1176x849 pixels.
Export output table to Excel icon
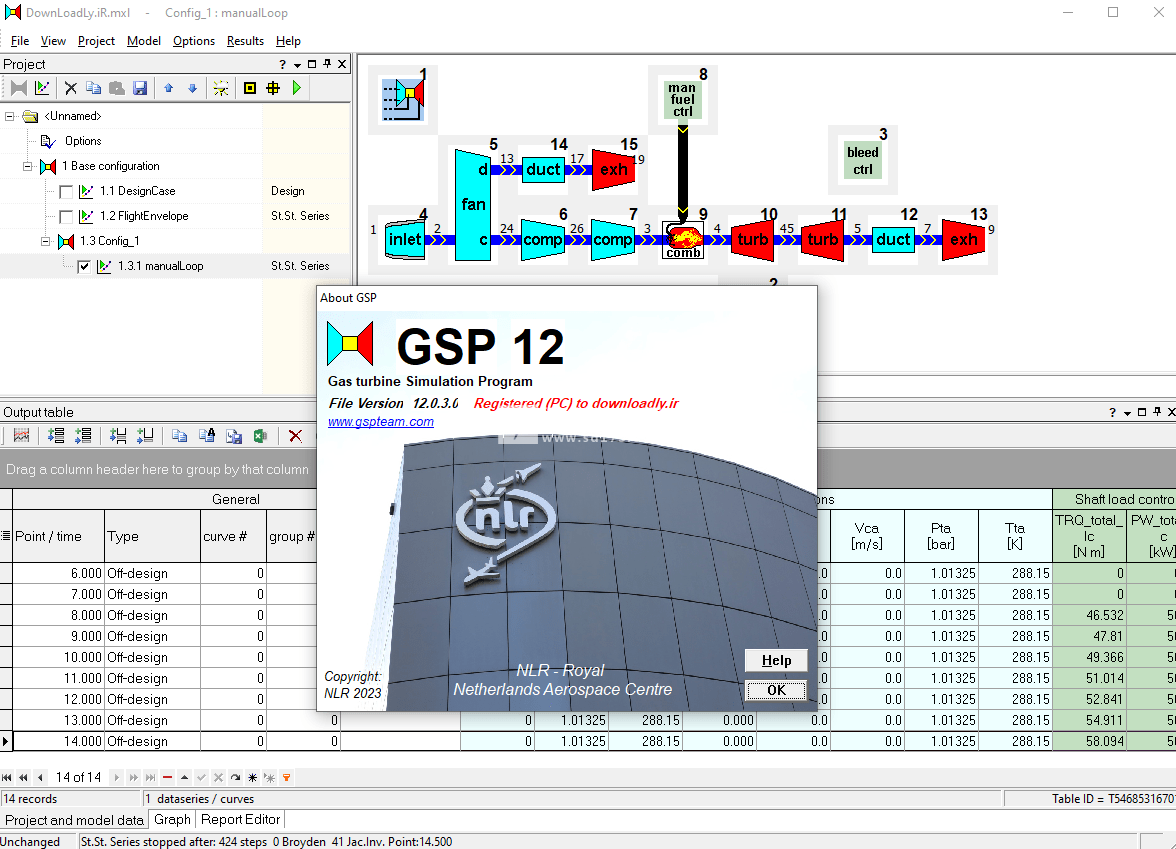point(260,436)
